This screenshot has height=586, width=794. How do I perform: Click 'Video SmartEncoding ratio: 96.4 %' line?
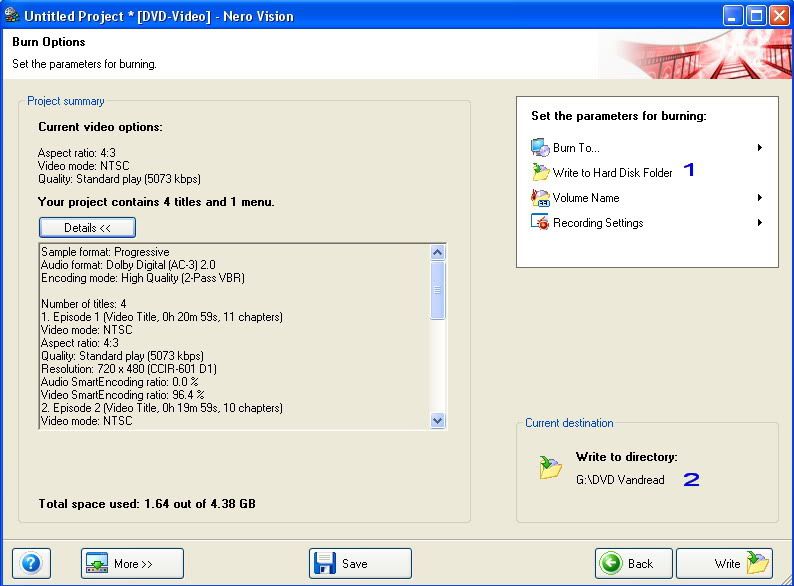pyautogui.click(x=123, y=395)
